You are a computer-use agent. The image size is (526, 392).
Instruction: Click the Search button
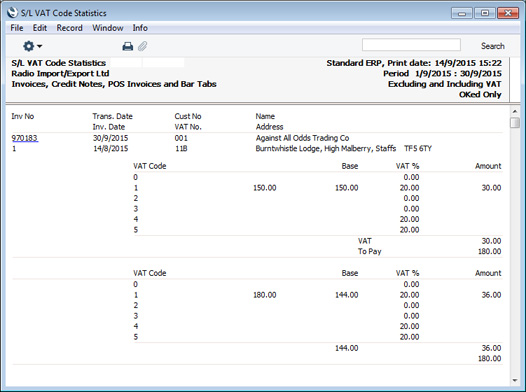tap(492, 46)
